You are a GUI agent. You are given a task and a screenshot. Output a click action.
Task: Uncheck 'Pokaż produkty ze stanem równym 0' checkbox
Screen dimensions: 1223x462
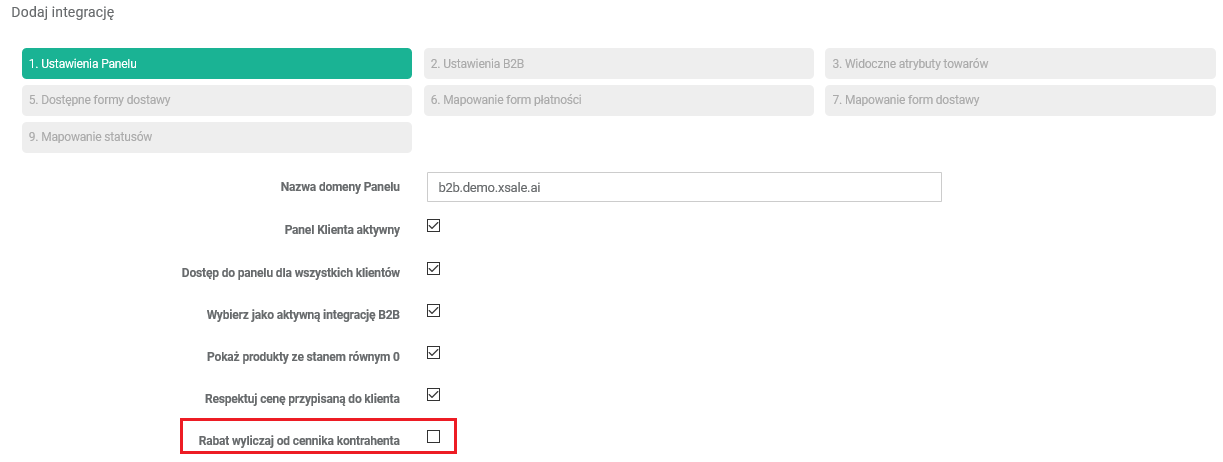(x=434, y=353)
